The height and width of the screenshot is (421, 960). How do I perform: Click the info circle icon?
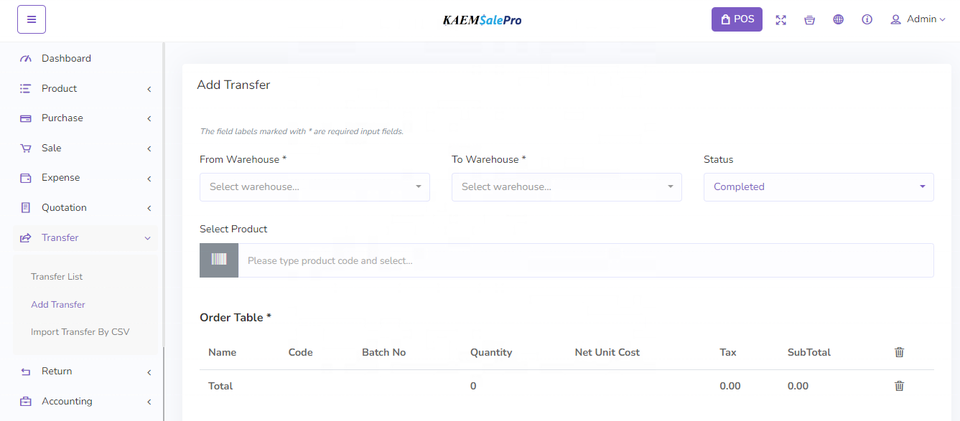[x=867, y=20]
